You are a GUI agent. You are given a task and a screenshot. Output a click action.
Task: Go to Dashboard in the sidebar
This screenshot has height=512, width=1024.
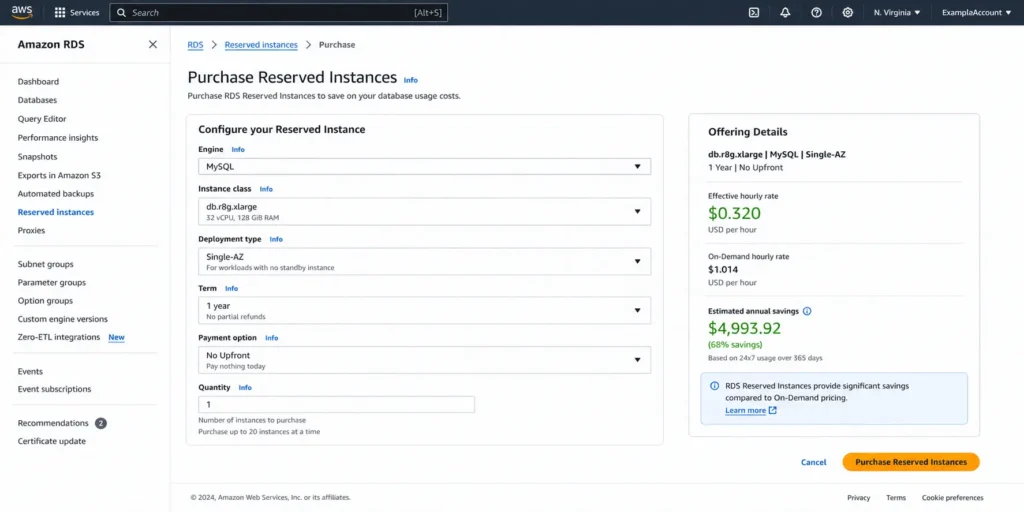(38, 82)
